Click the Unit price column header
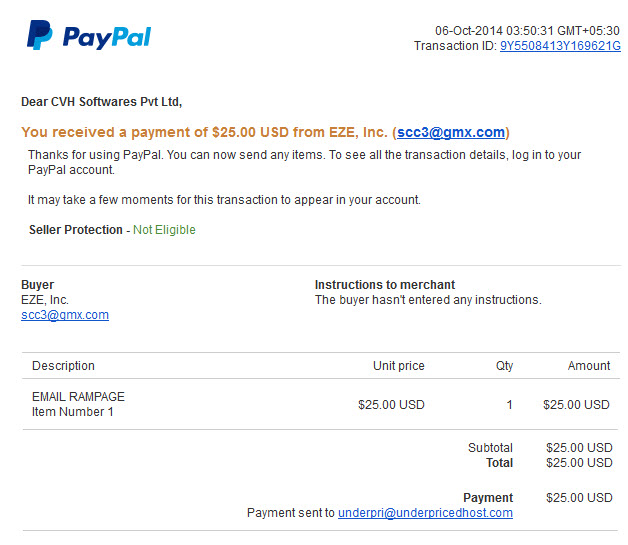The width and height of the screenshot is (628, 545). point(399,366)
